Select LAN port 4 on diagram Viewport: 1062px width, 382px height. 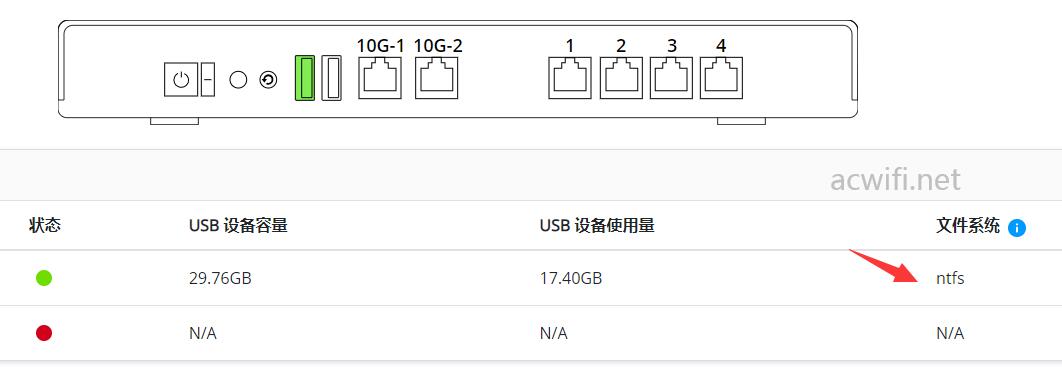pyautogui.click(x=721, y=78)
